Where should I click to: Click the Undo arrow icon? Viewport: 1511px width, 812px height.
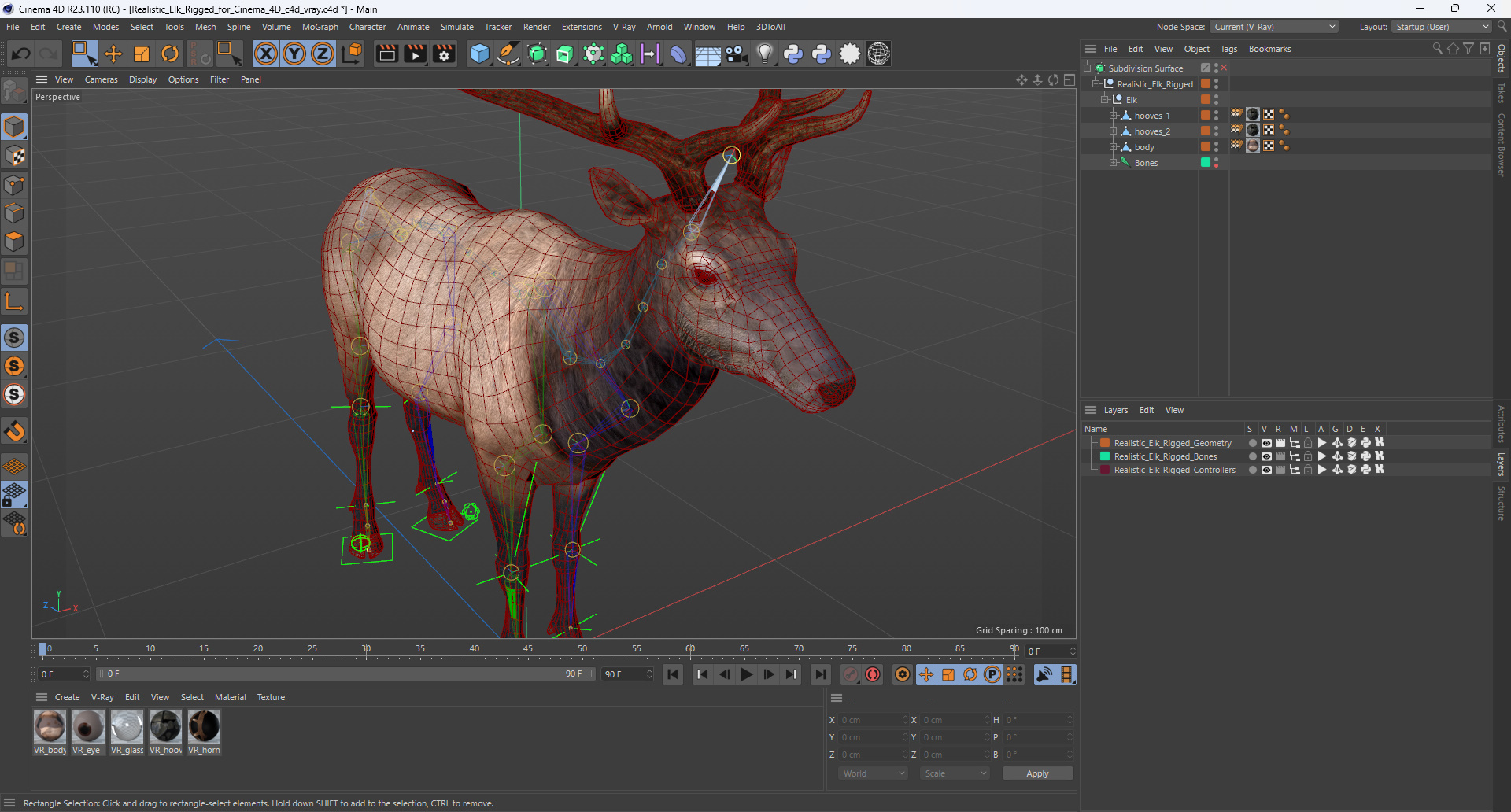coord(21,54)
